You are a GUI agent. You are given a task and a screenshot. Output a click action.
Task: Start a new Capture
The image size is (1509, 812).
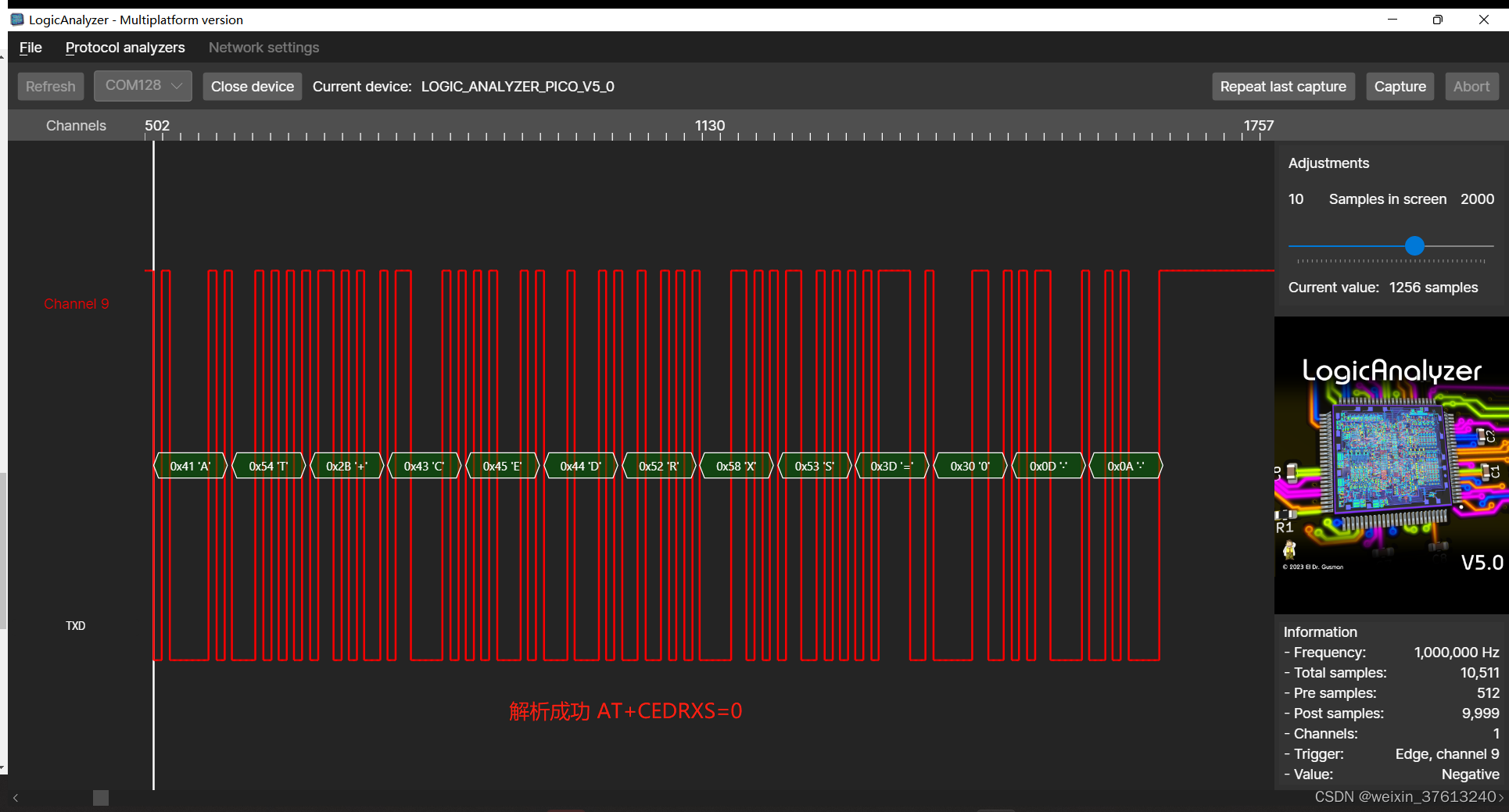pyautogui.click(x=1400, y=86)
